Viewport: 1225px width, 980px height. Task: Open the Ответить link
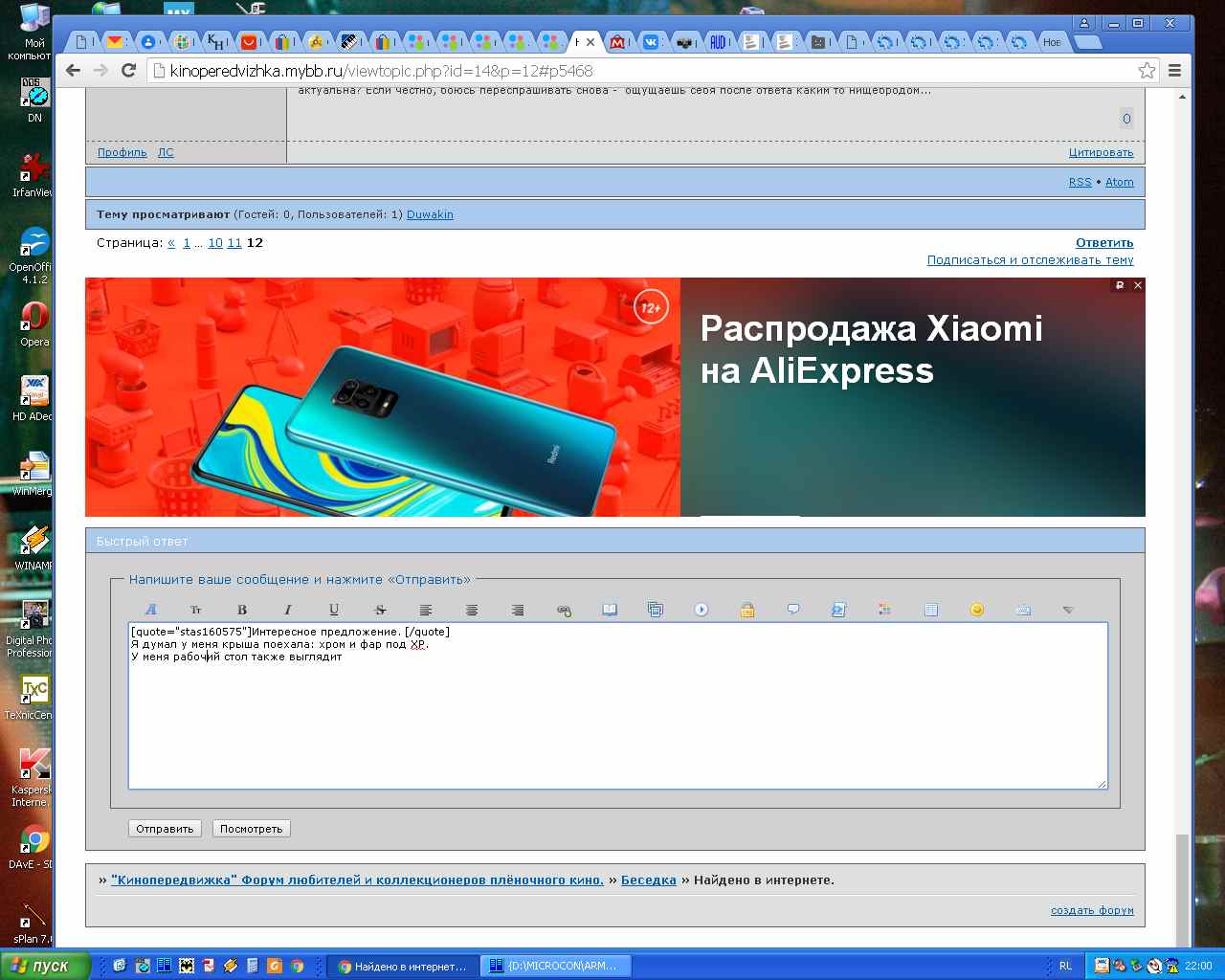[1104, 243]
